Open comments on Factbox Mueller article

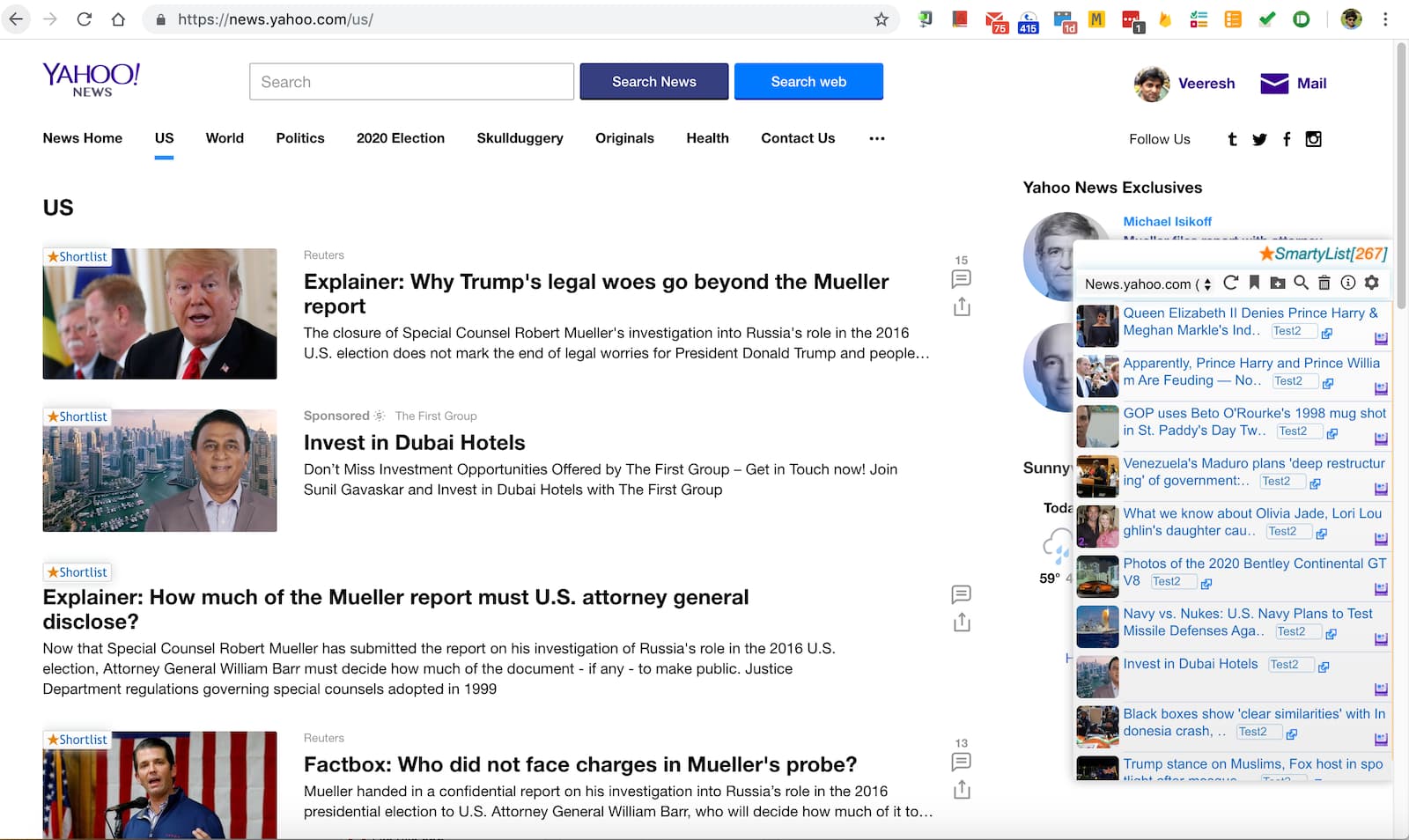(x=962, y=762)
